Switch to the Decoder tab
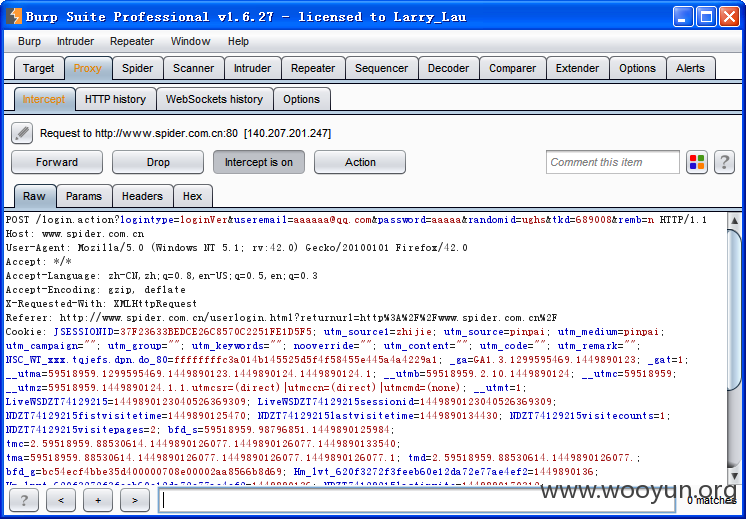The width and height of the screenshot is (746, 519). point(448,68)
